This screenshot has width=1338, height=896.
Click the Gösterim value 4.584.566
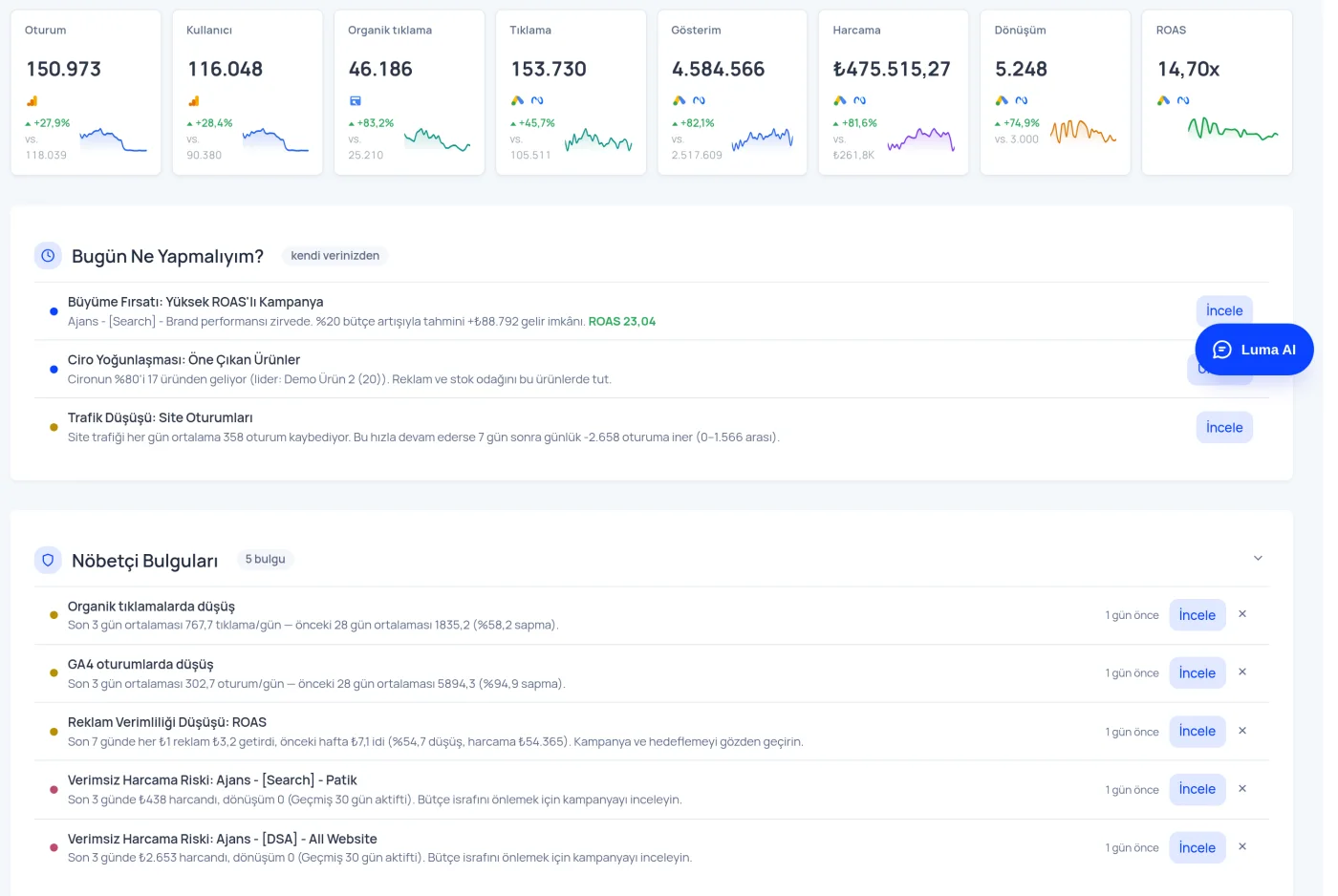click(x=719, y=69)
